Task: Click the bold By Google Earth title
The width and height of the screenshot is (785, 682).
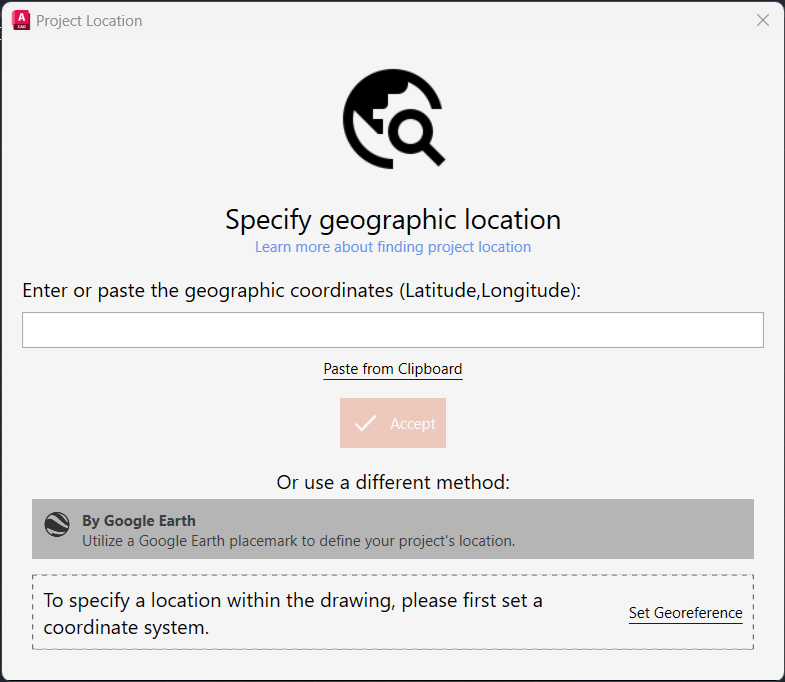Action: pos(139,521)
